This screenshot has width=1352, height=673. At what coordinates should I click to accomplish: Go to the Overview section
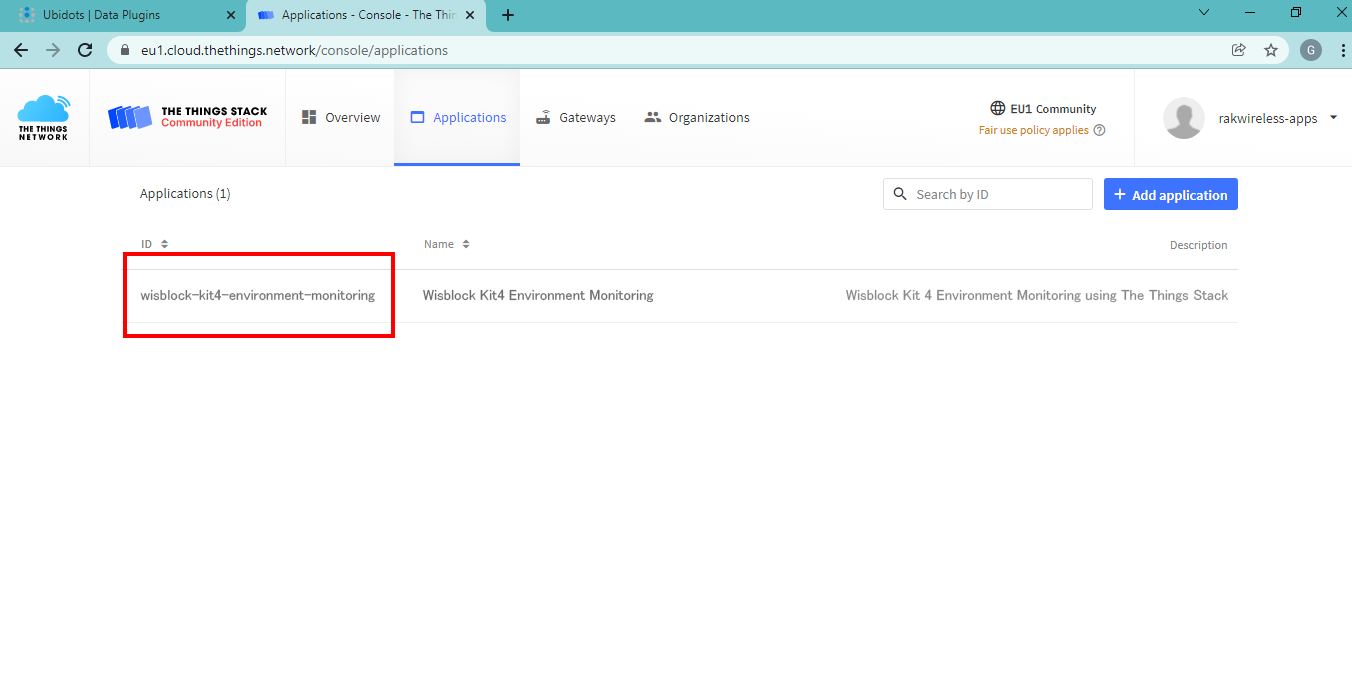click(x=341, y=117)
